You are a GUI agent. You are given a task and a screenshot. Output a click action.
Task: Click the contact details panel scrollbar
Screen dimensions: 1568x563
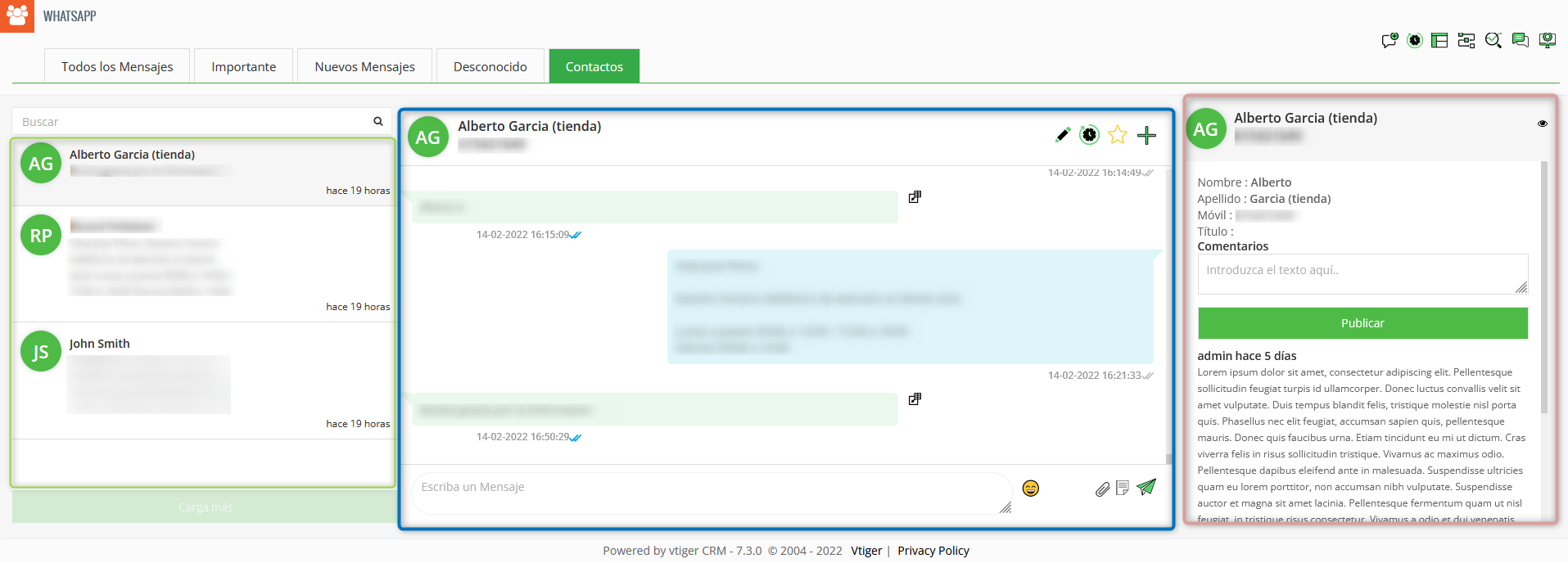click(1544, 286)
